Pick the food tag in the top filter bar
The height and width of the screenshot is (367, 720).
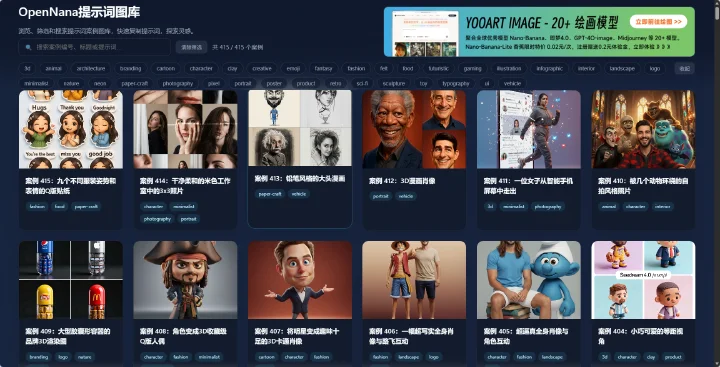pos(408,68)
